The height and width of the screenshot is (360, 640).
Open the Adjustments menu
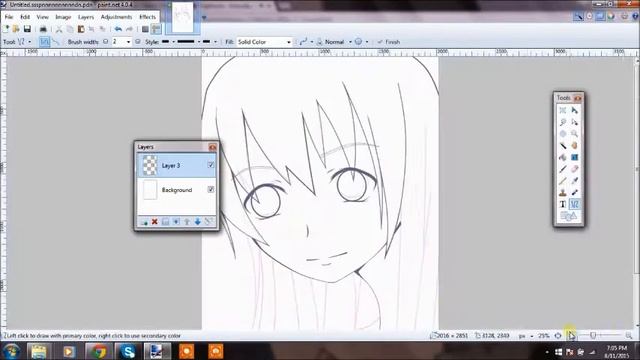coord(116,17)
